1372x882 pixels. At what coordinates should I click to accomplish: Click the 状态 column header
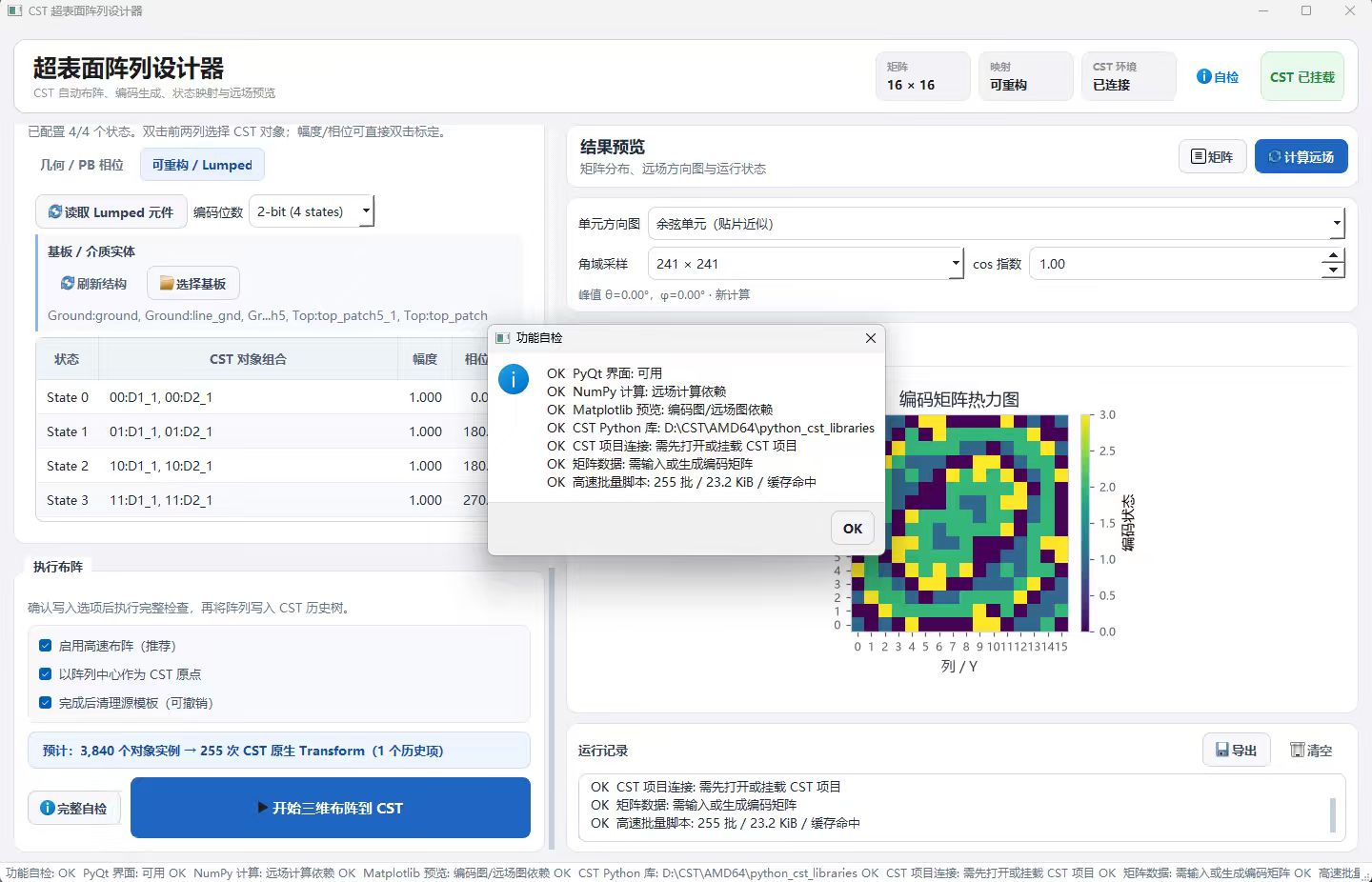[x=67, y=359]
